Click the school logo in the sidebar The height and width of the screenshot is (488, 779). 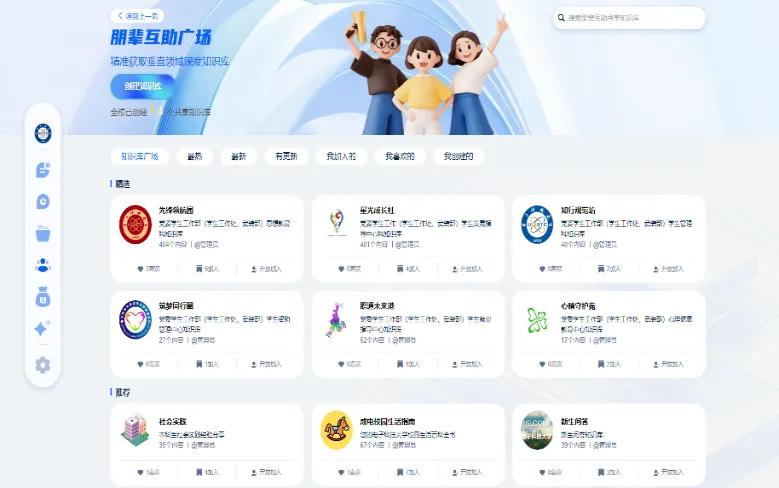[43, 133]
